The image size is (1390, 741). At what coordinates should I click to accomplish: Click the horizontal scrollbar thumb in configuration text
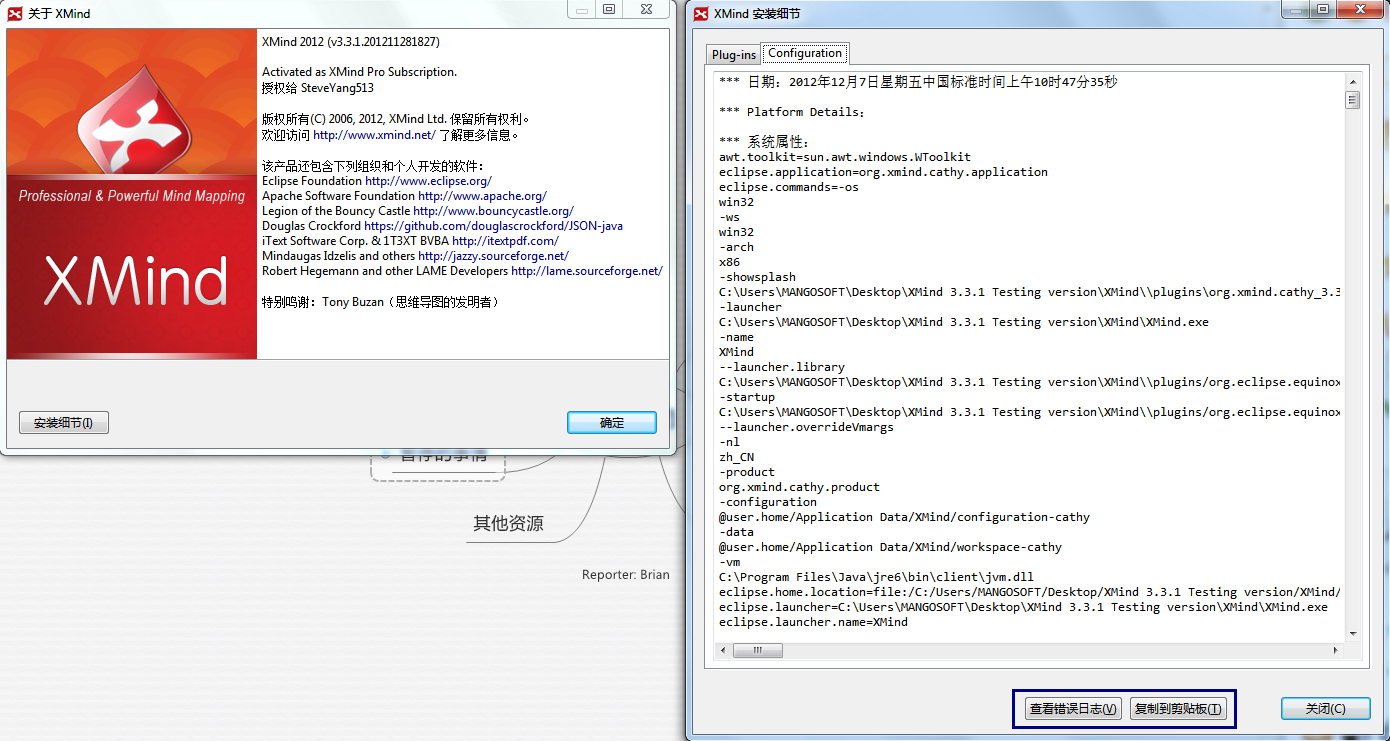pyautogui.click(x=758, y=650)
